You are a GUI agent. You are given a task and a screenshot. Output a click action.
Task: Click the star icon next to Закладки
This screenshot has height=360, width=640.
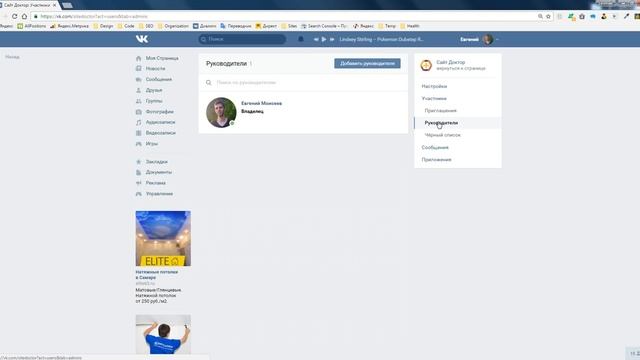(x=138, y=162)
